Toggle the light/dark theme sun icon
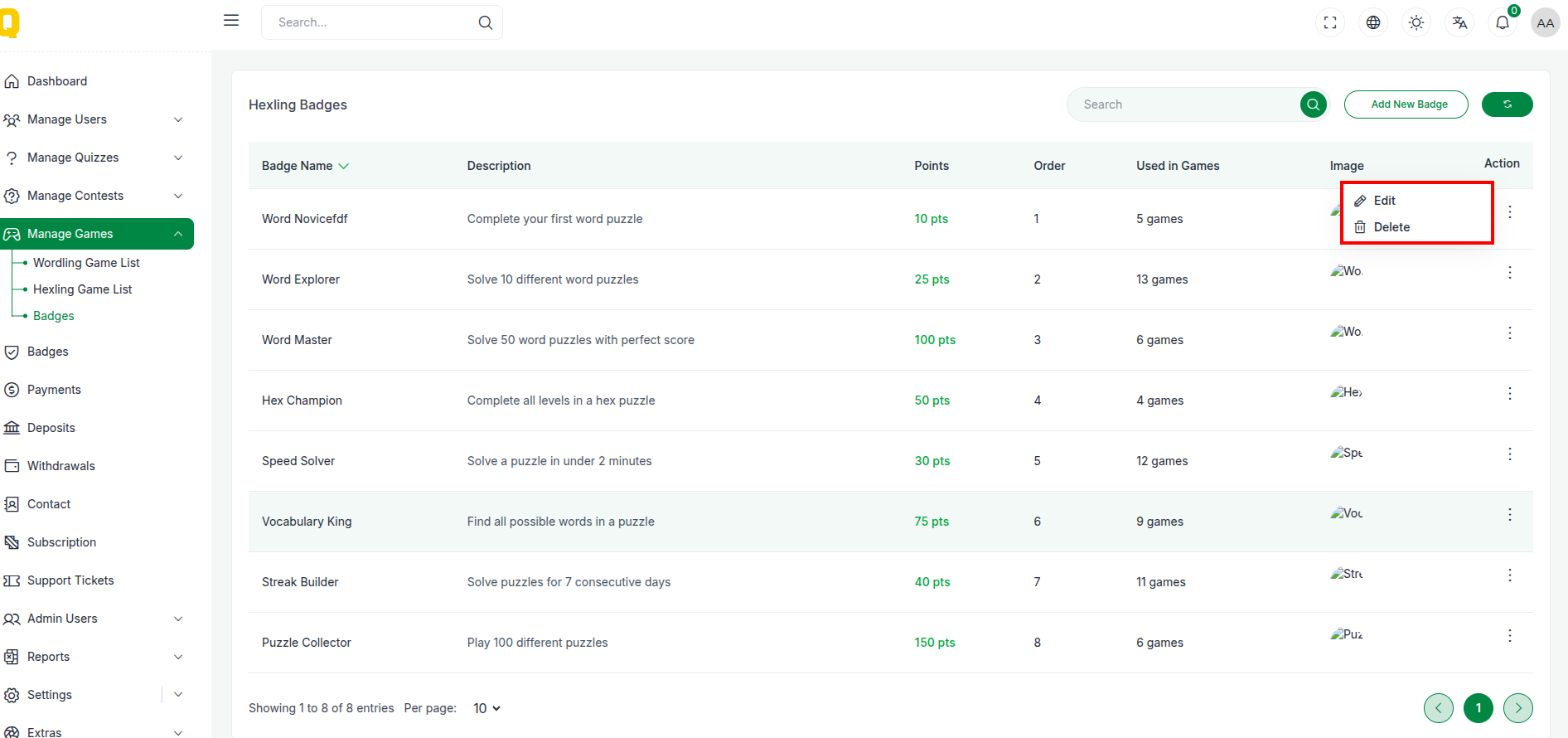The height and width of the screenshot is (738, 1568). pyautogui.click(x=1416, y=23)
